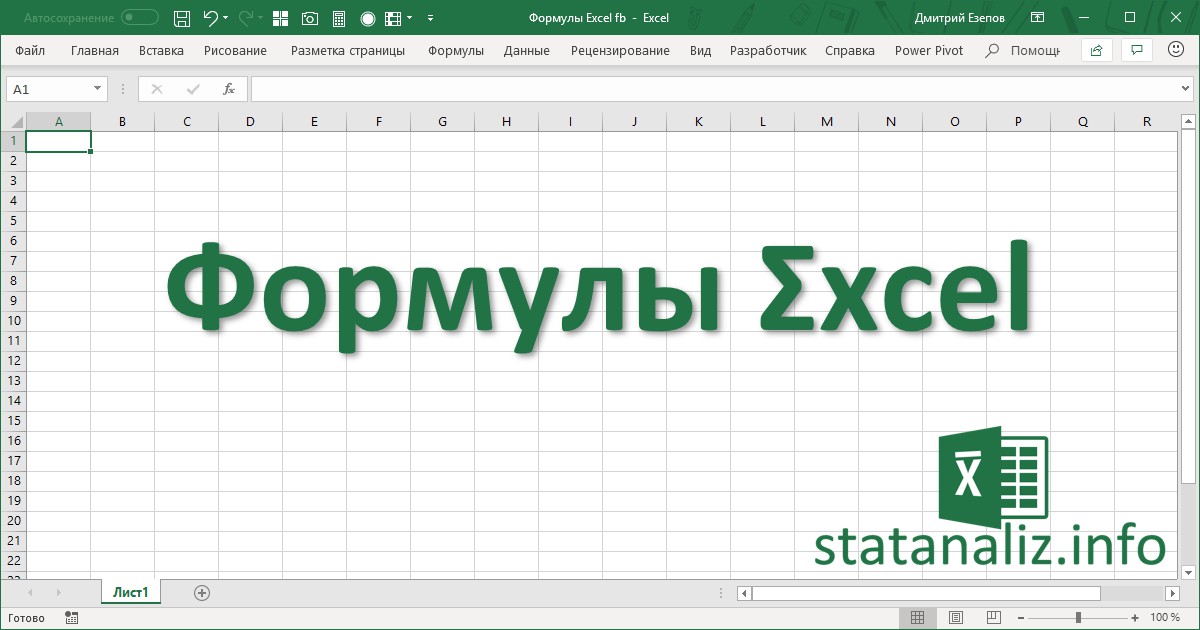Open dropdown arrow beside the table-form icon
This screenshot has height=630, width=1200.
tap(409, 18)
